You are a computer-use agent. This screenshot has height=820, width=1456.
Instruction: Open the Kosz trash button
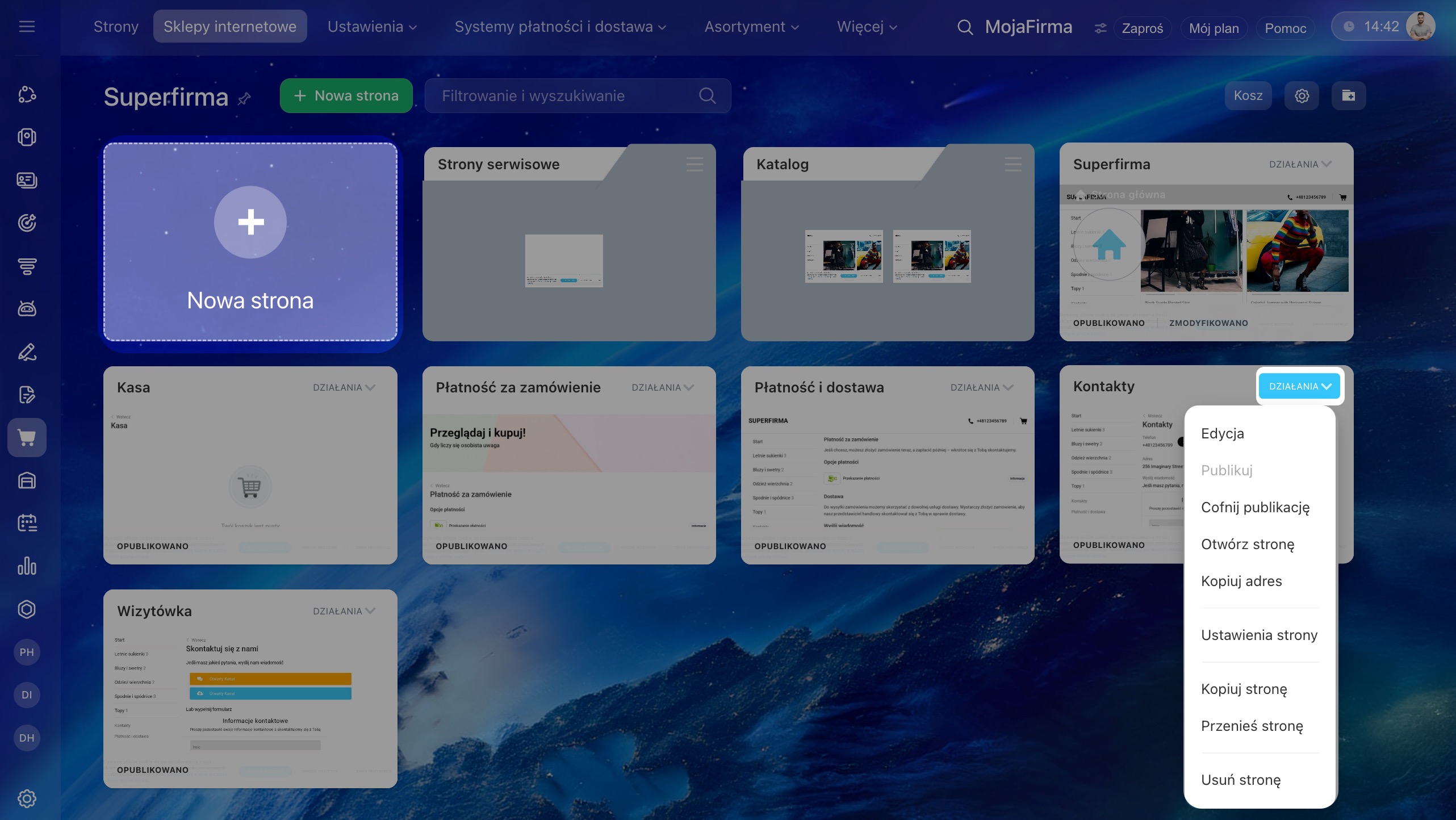pos(1248,96)
